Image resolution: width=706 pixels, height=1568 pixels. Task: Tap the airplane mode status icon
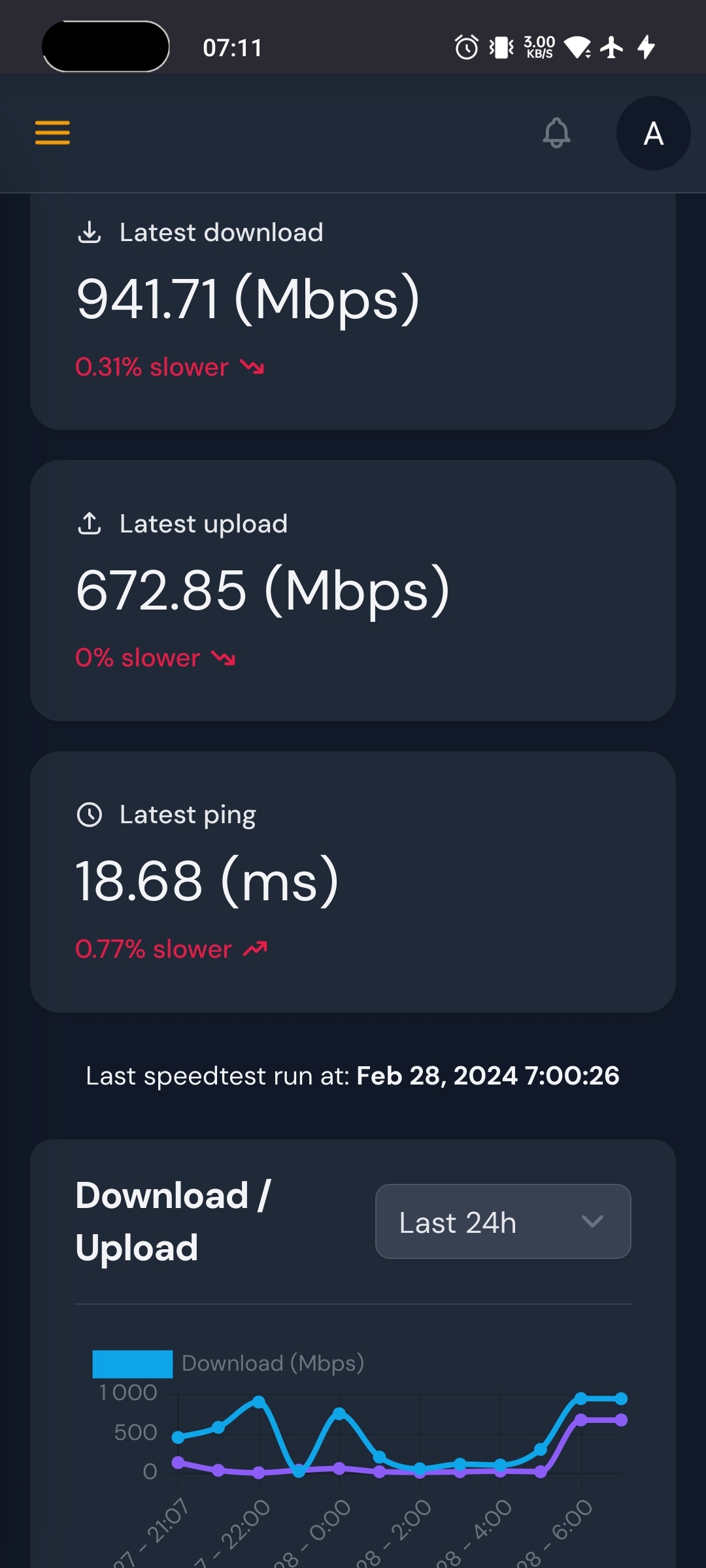click(612, 47)
